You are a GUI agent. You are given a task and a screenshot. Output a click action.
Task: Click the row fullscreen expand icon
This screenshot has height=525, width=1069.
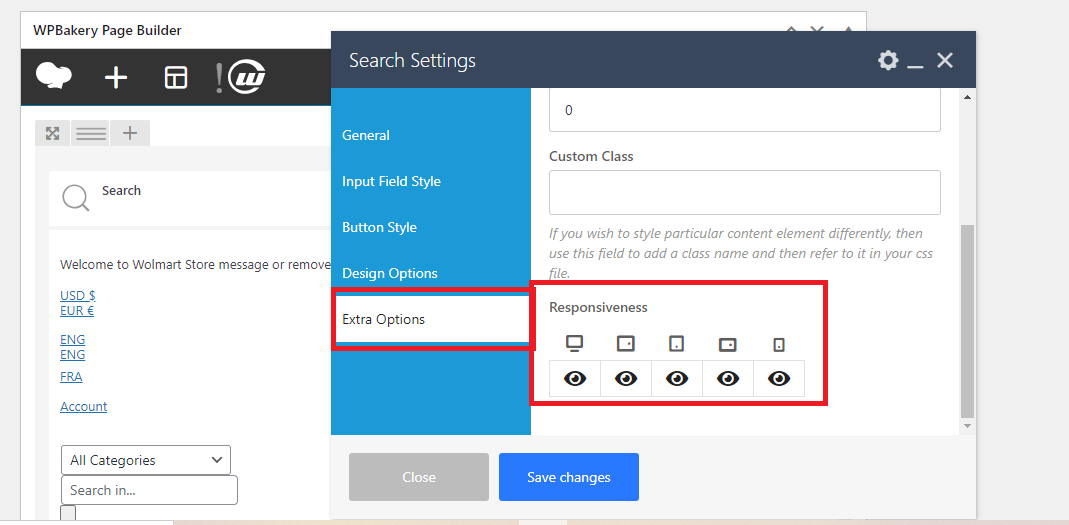coord(52,134)
